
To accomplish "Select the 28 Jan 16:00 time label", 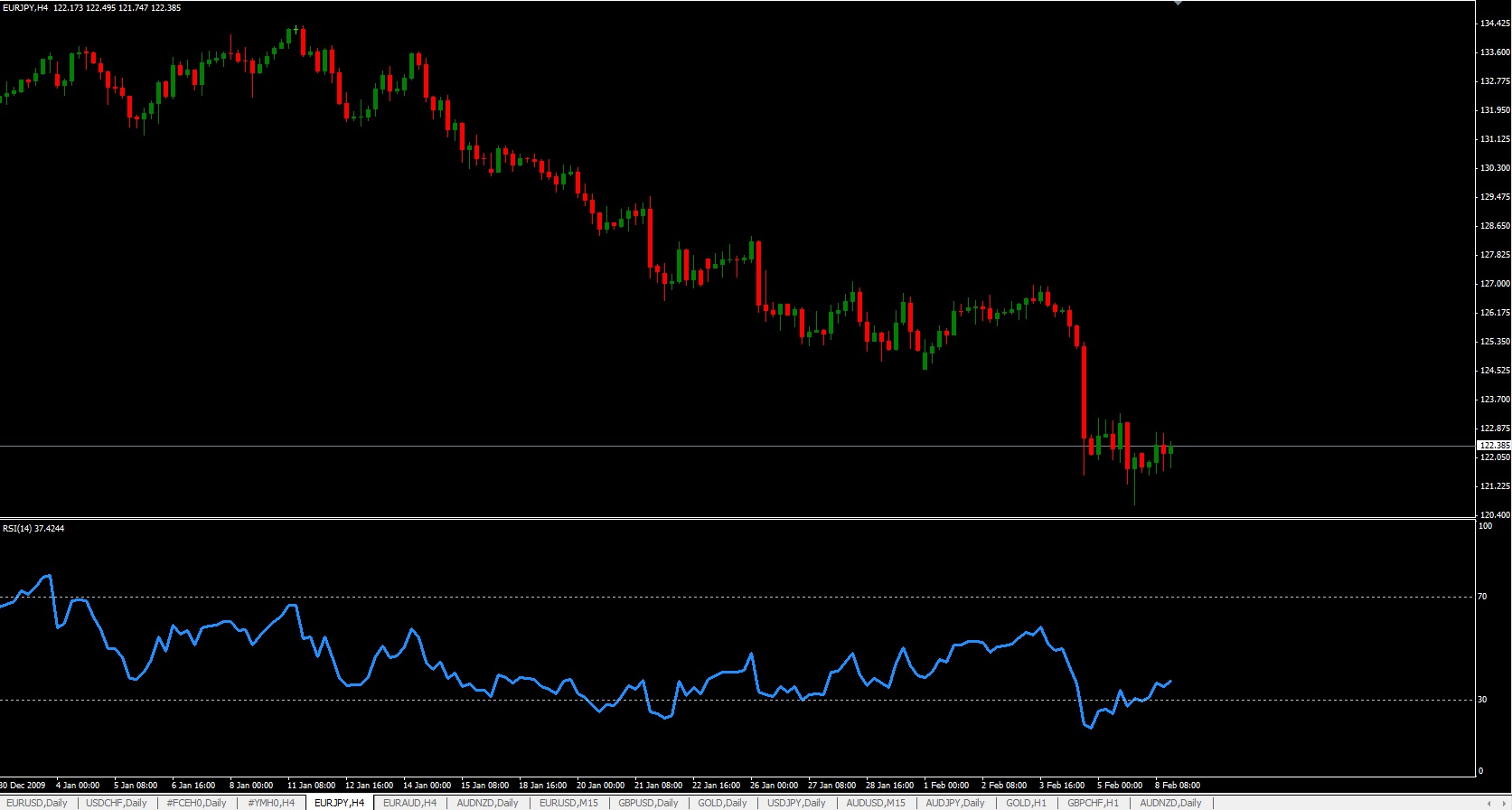I will [889, 786].
